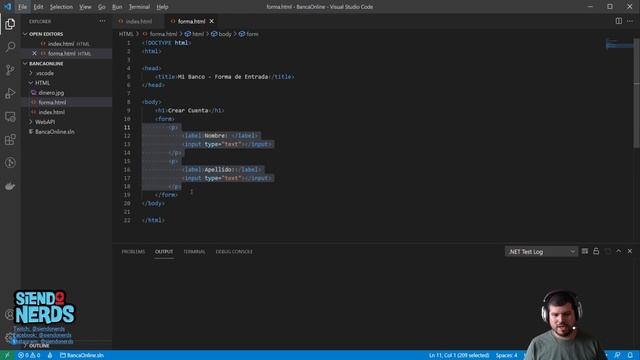The width and height of the screenshot is (640, 360).
Task: Close the bottom panel
Action: [x=630, y=251]
